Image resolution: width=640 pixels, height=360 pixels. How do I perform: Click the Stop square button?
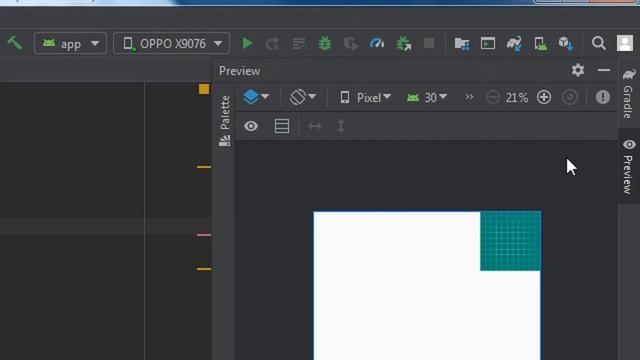pyautogui.click(x=429, y=43)
